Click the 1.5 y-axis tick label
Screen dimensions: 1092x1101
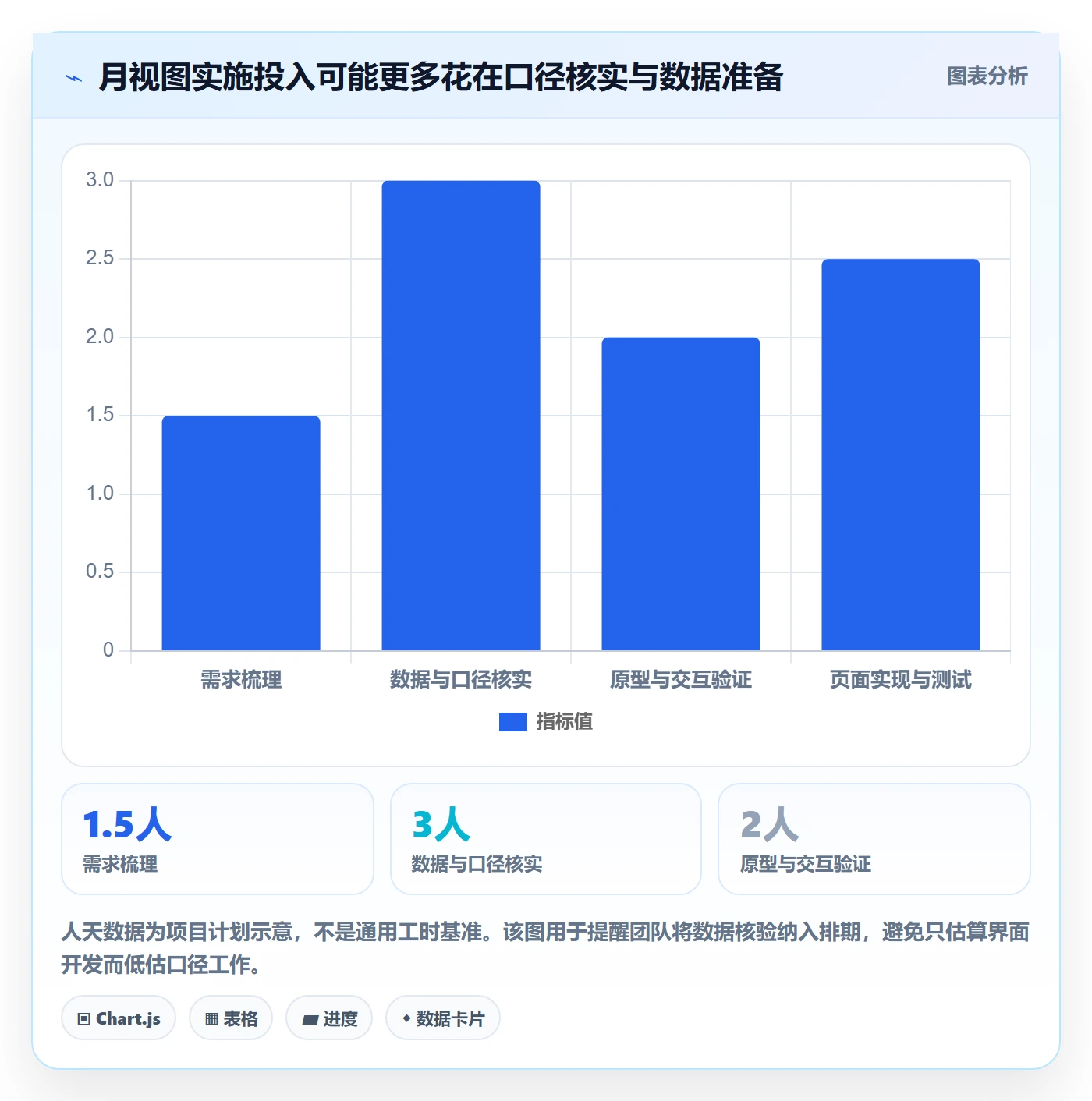[x=100, y=415]
